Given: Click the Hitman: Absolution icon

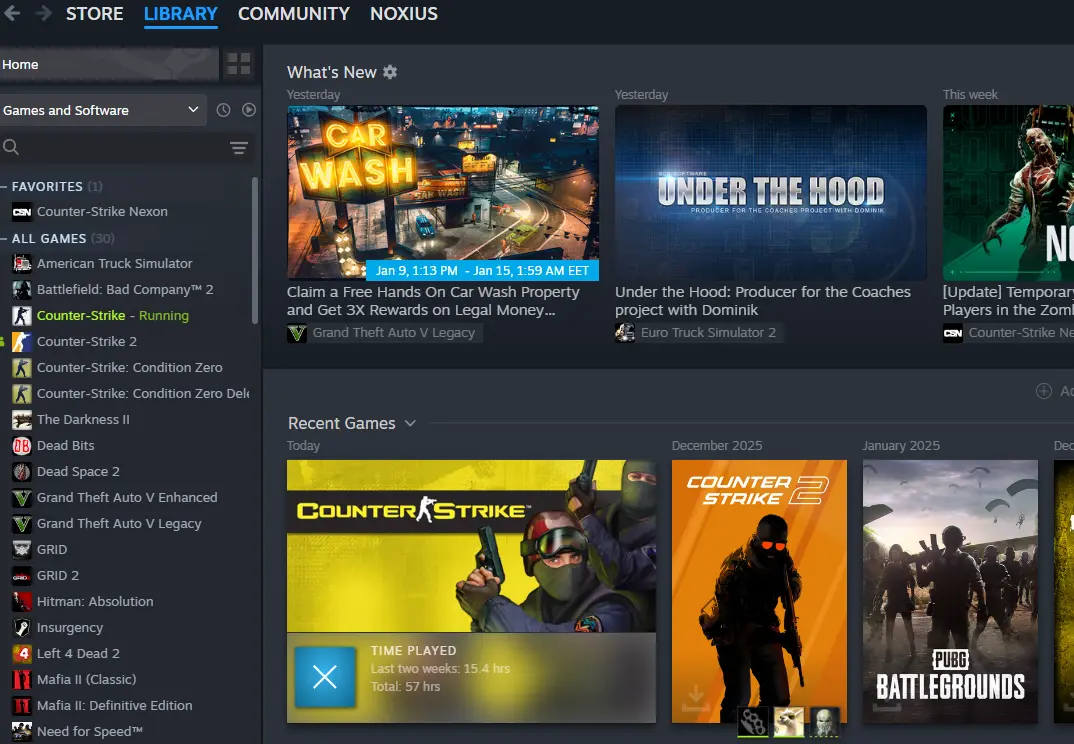Looking at the screenshot, I should [22, 602].
